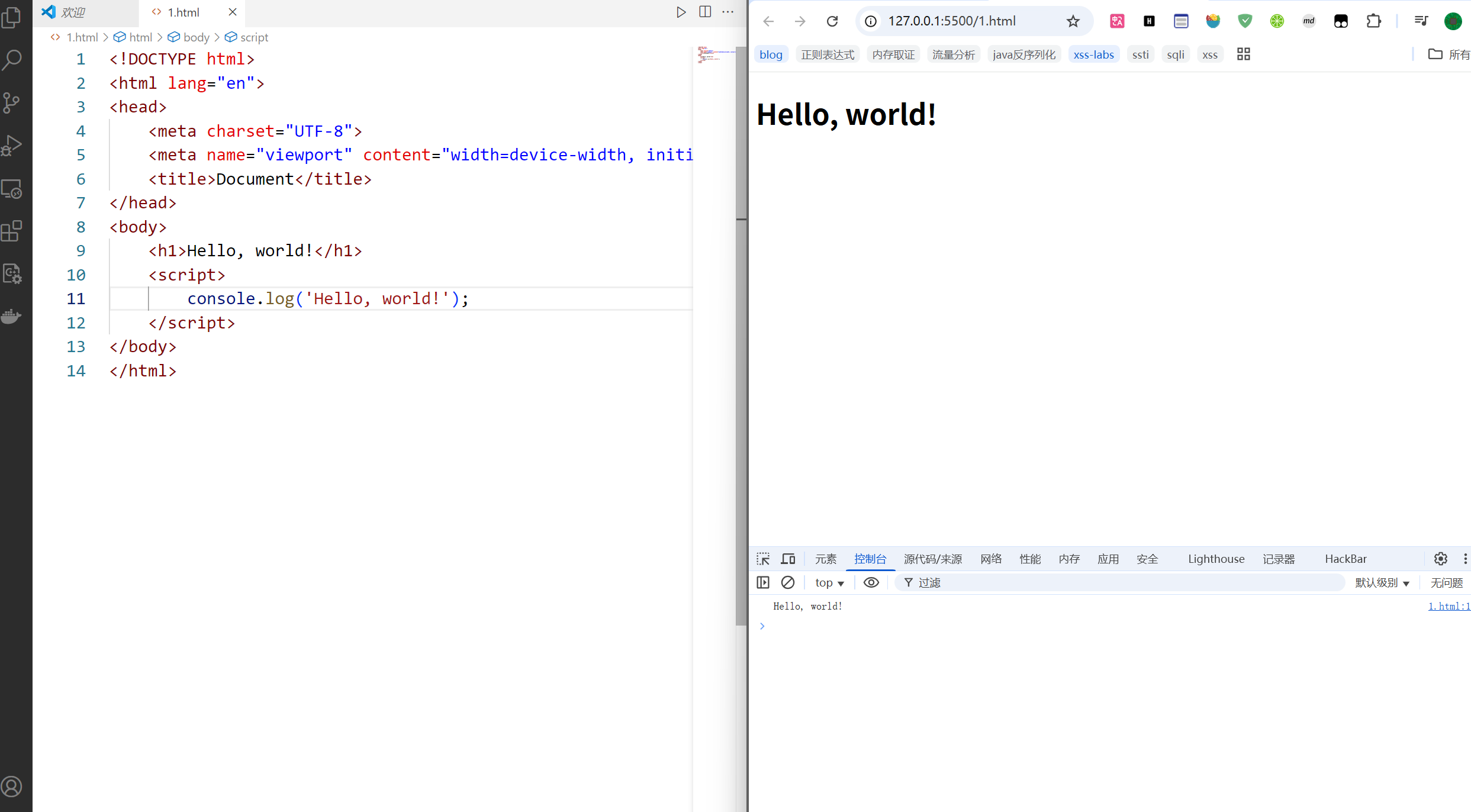Click the html breadcrumb in the editor
1471x812 pixels.
[133, 37]
